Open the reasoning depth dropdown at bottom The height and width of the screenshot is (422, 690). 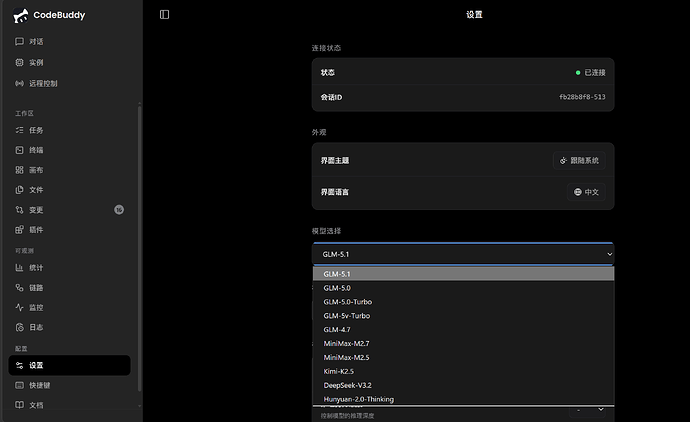click(587, 411)
